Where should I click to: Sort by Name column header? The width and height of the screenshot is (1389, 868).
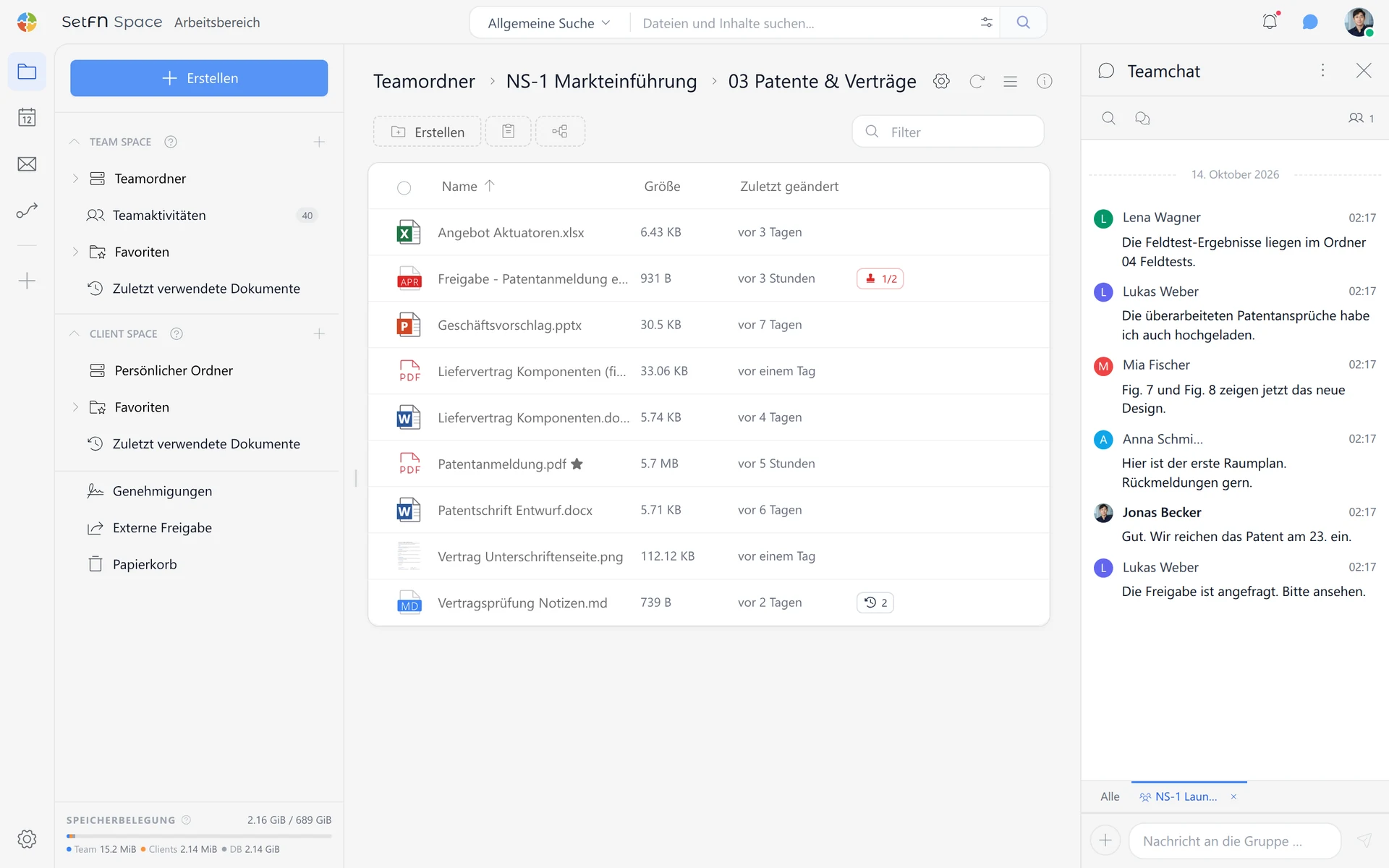[x=468, y=186]
